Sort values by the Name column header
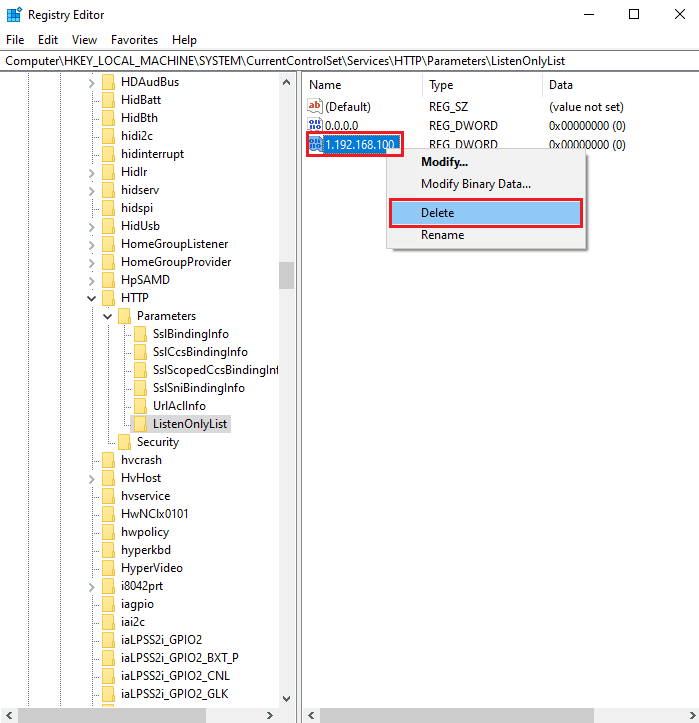The height and width of the screenshot is (723, 699). click(362, 85)
